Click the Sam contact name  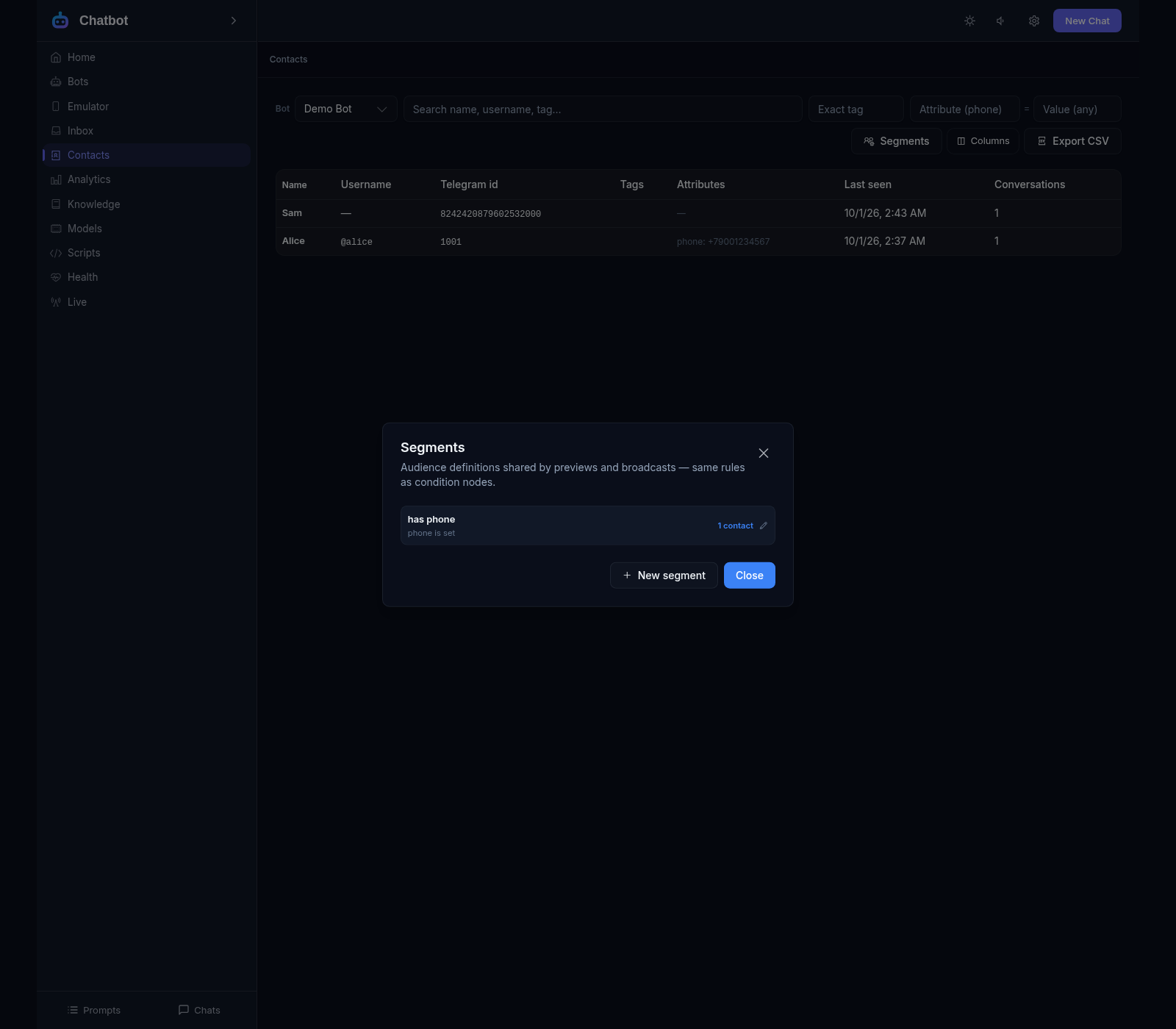pos(292,213)
